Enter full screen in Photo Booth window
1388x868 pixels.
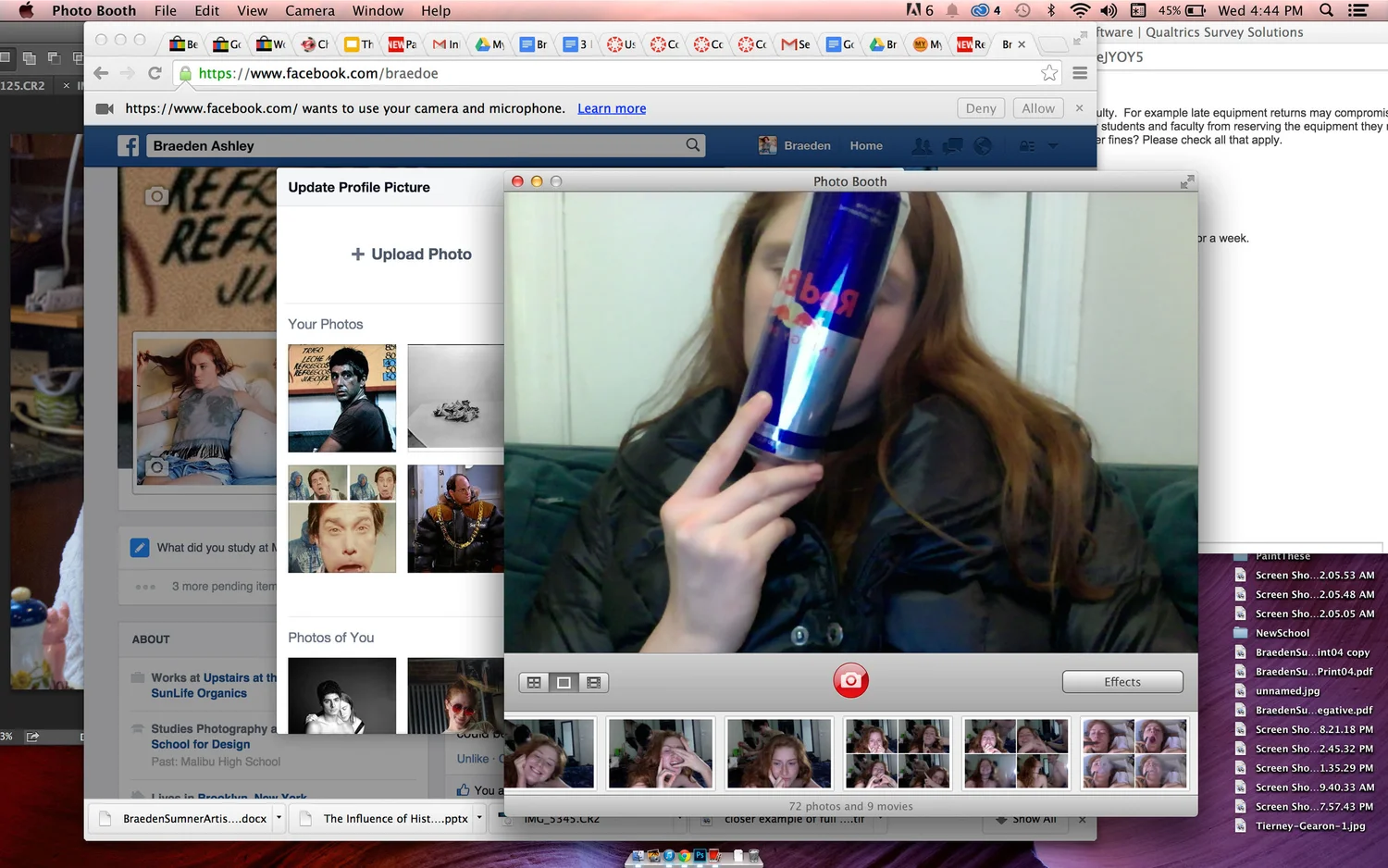click(1187, 181)
